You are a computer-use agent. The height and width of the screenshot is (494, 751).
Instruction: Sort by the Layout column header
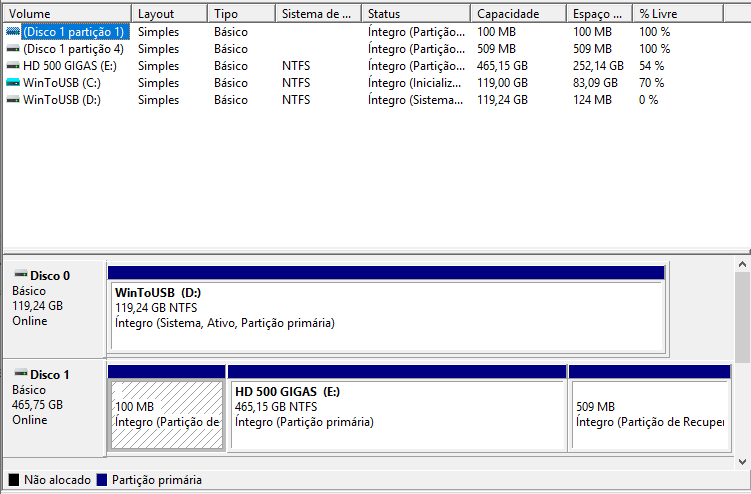tap(170, 14)
